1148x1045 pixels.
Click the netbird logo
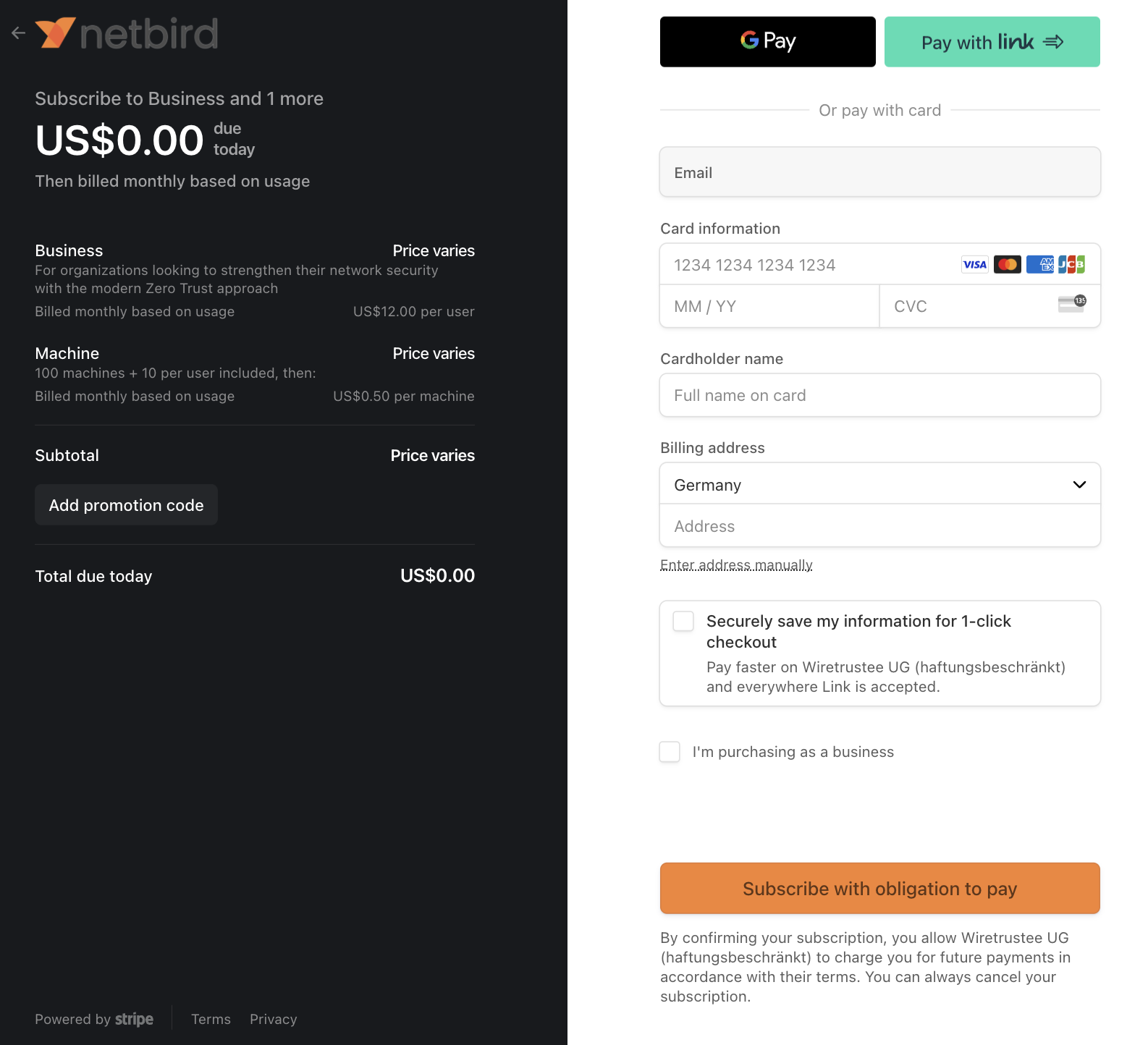(127, 33)
